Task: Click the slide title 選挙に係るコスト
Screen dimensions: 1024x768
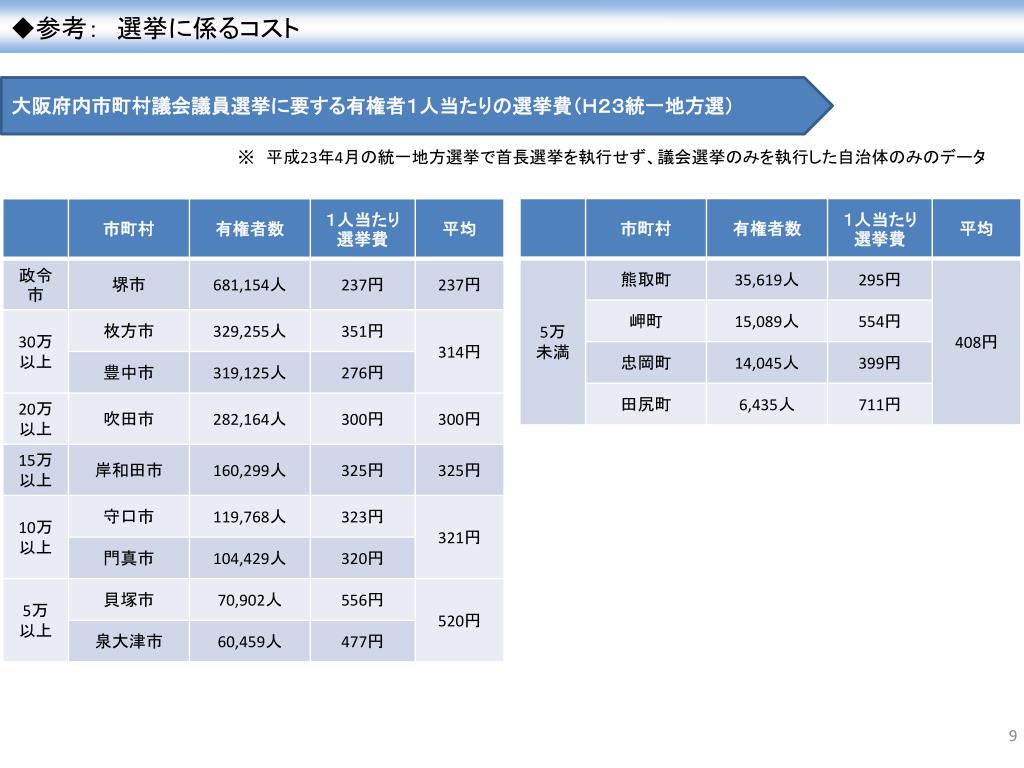Action: click(208, 29)
